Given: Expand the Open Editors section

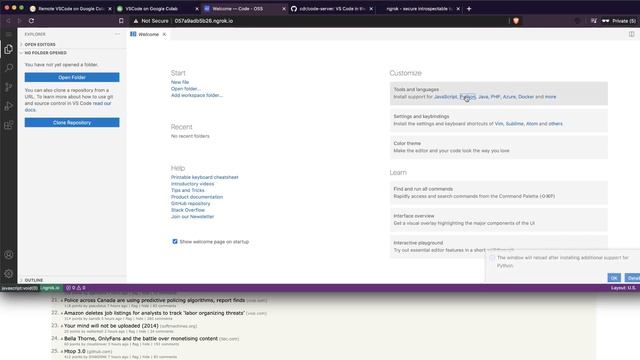Looking at the screenshot, I should click(x=40, y=44).
